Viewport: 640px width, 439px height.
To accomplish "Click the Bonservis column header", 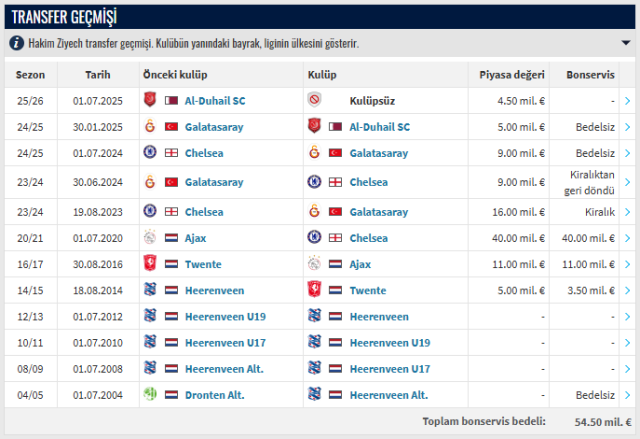I will pos(590,75).
